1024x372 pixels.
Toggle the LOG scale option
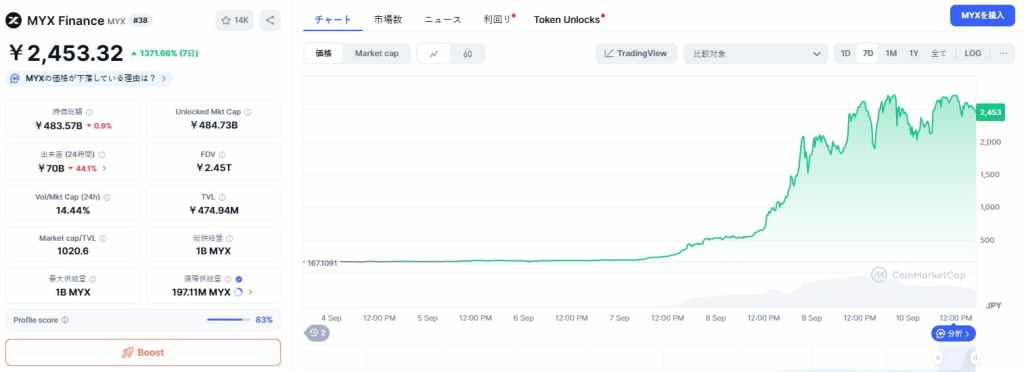(x=973, y=54)
